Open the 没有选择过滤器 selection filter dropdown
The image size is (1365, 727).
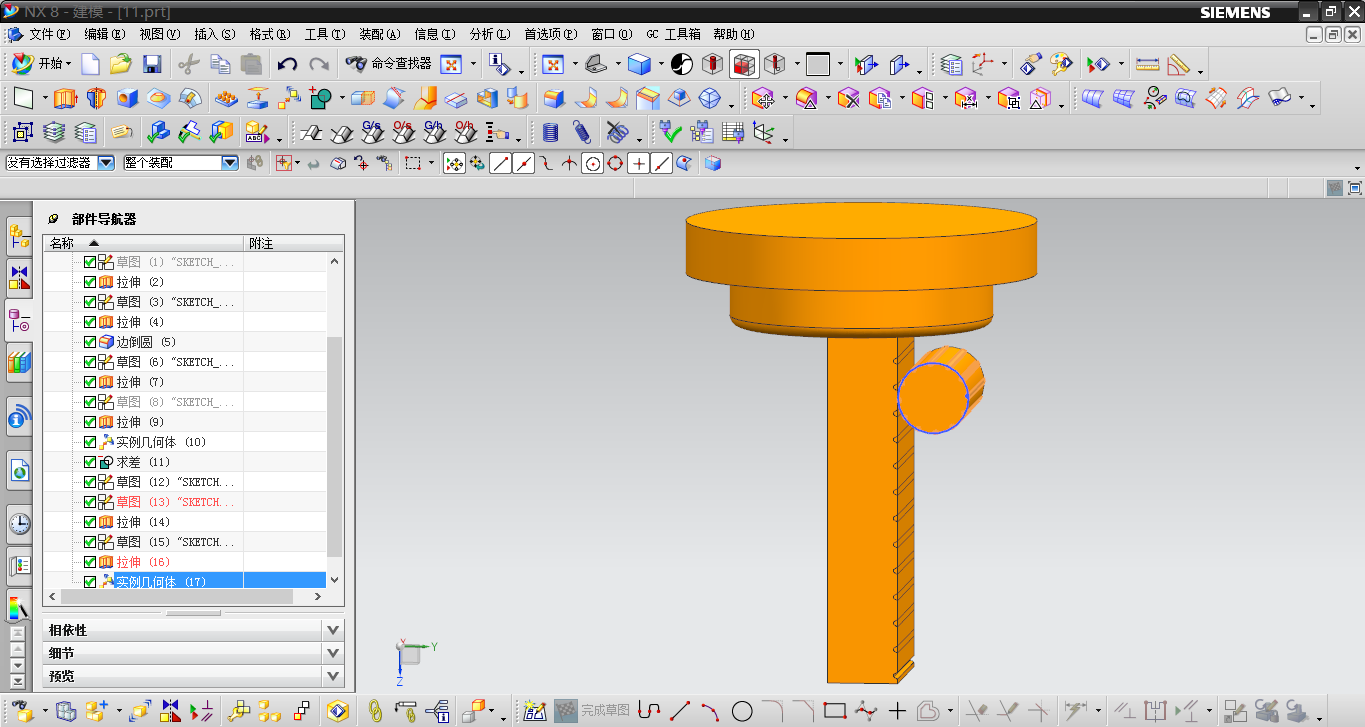coord(105,162)
